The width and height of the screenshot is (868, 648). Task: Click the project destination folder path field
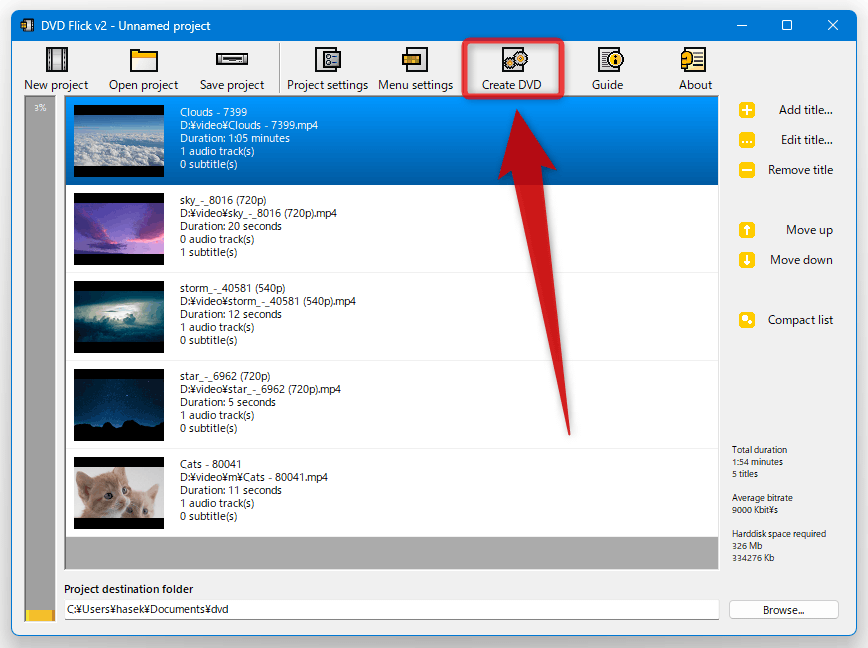391,609
